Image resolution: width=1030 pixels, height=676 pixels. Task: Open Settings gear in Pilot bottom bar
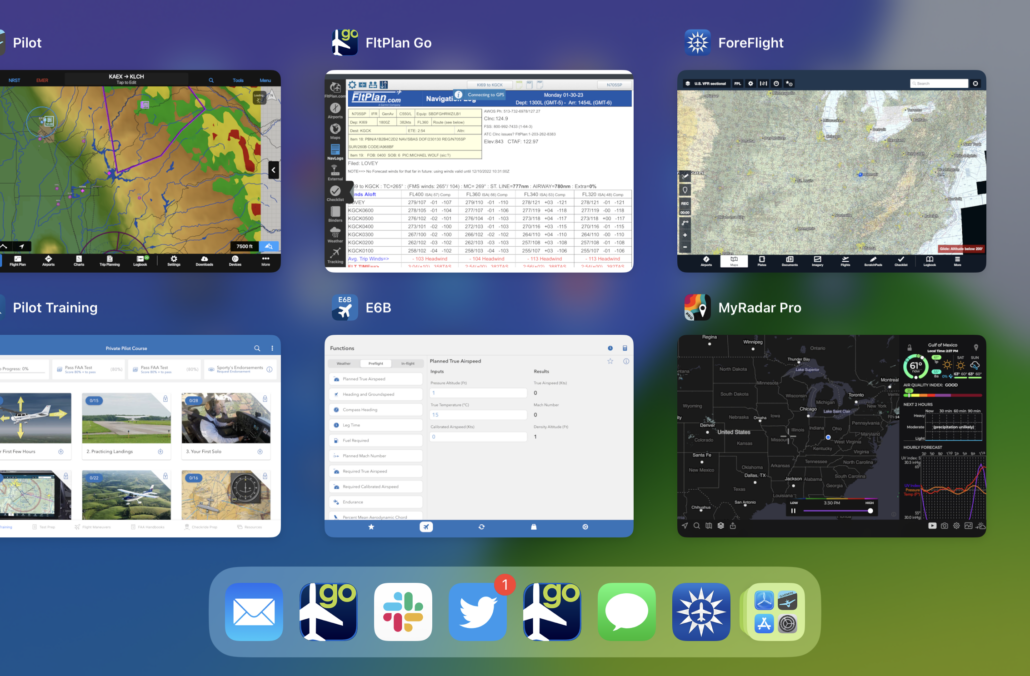coord(173,261)
